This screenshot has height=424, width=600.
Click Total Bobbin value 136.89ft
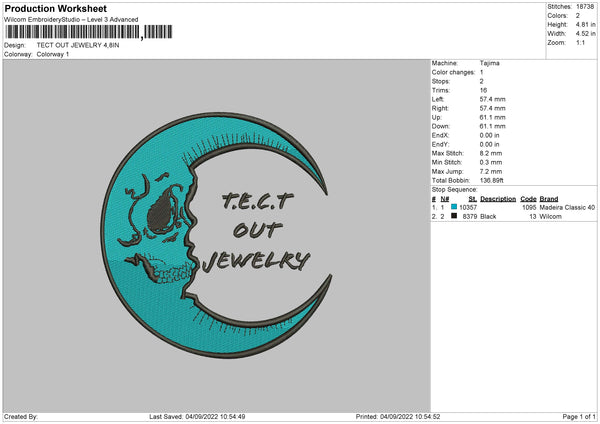click(492, 180)
